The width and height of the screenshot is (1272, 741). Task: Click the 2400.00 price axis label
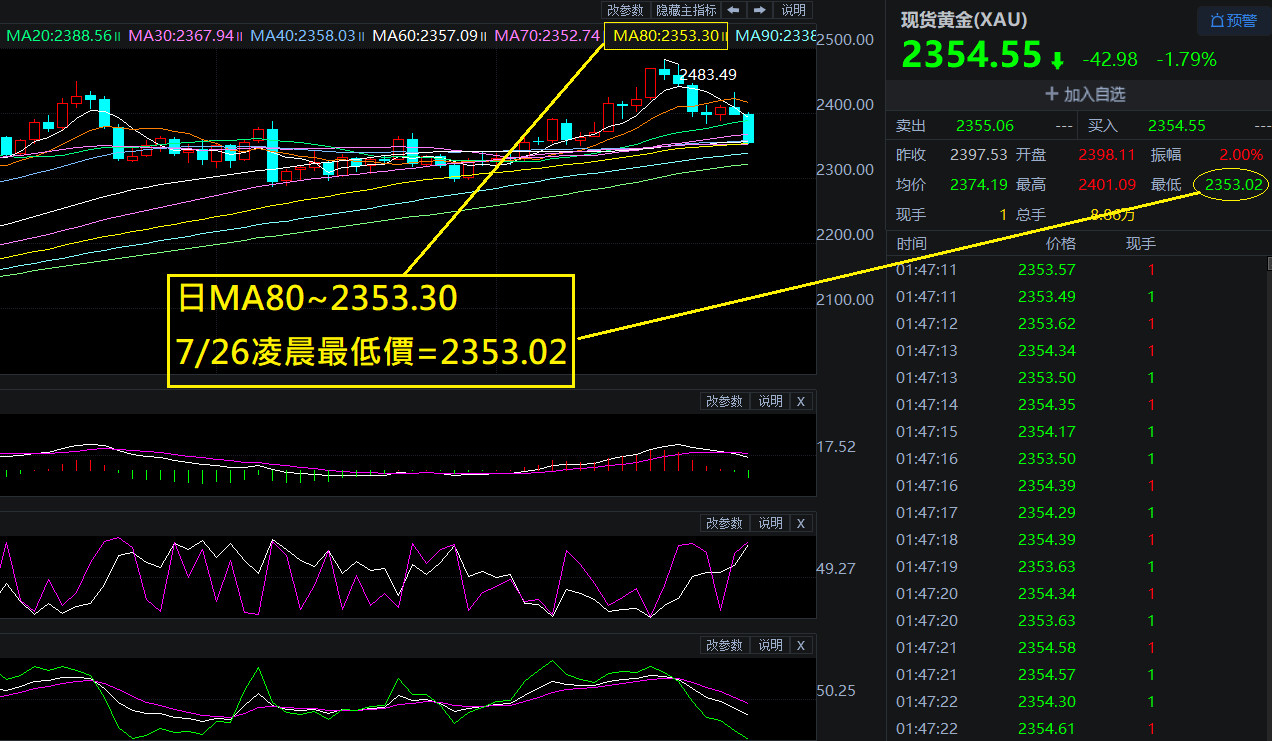click(846, 105)
